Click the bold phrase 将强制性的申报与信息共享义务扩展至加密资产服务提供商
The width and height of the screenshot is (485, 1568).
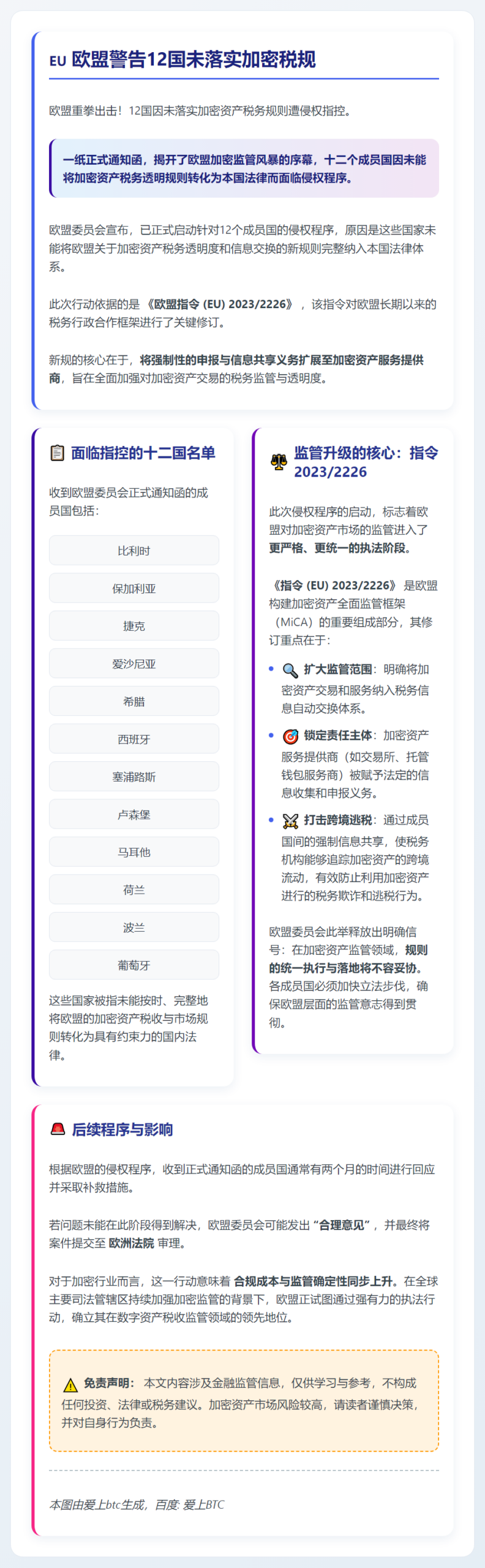[236, 369]
